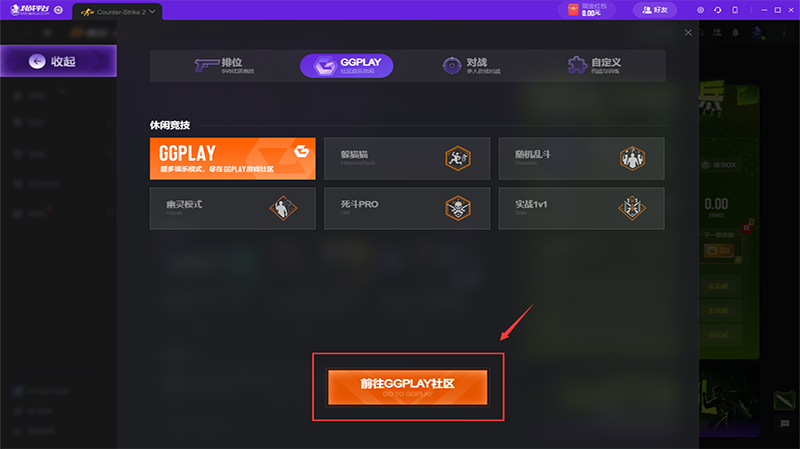Select the GGPLAY mode tab
800x449 pixels.
pos(346,66)
